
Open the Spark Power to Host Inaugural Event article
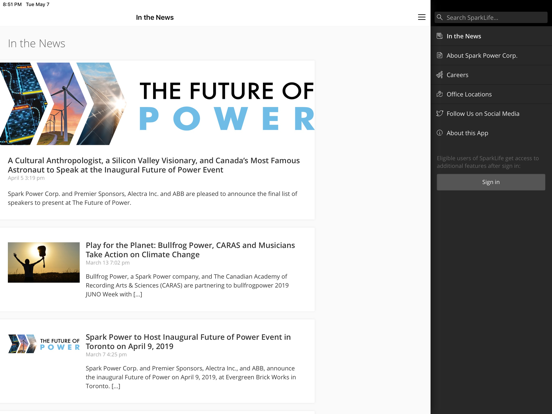pos(188,341)
